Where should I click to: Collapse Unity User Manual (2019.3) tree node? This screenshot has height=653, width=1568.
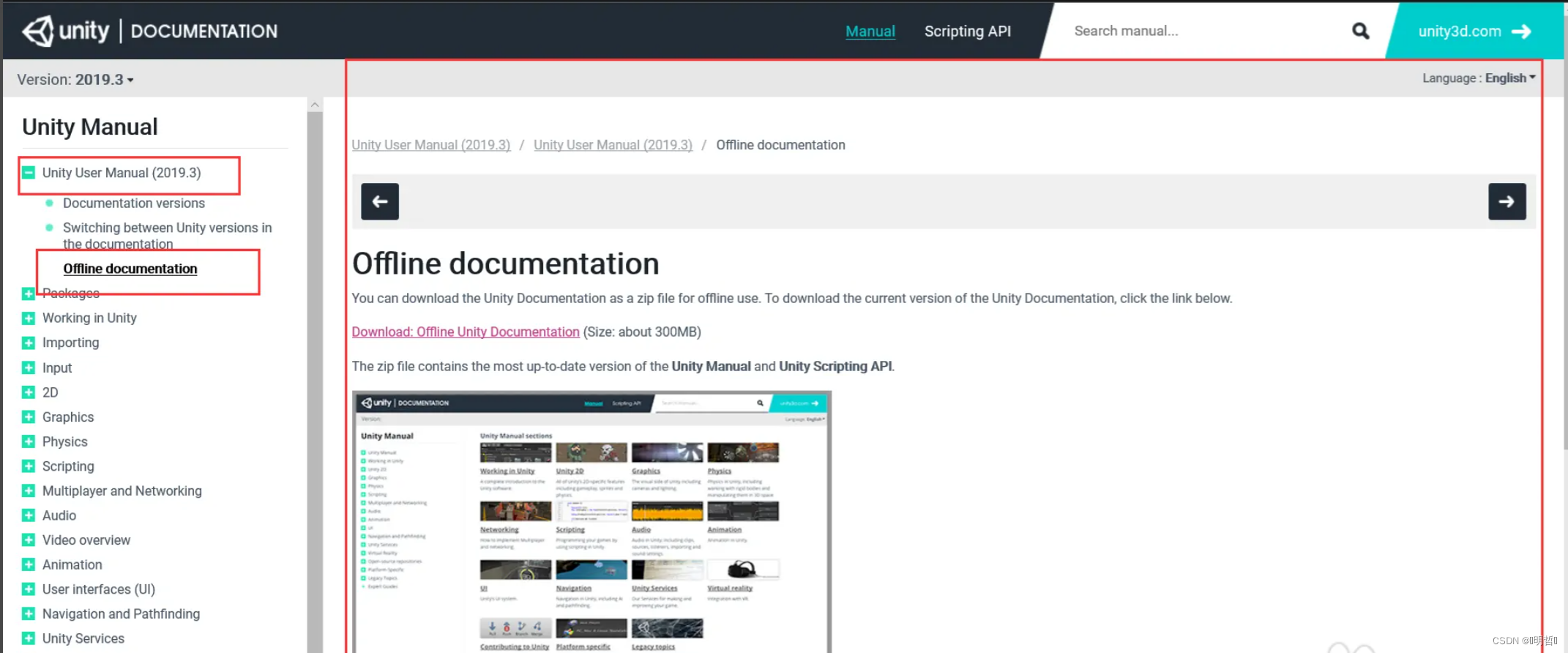click(29, 173)
